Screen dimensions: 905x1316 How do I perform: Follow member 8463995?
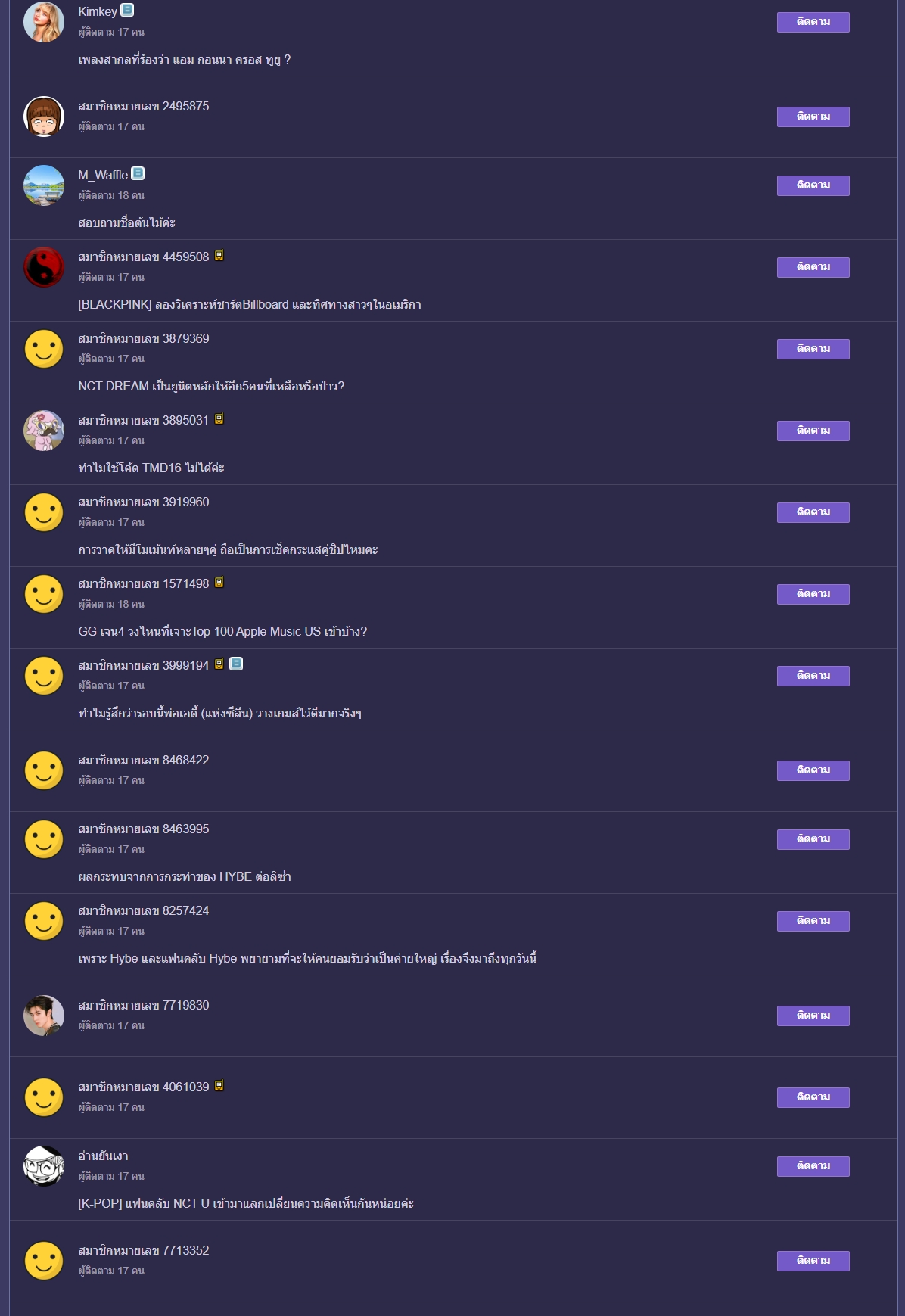[813, 839]
